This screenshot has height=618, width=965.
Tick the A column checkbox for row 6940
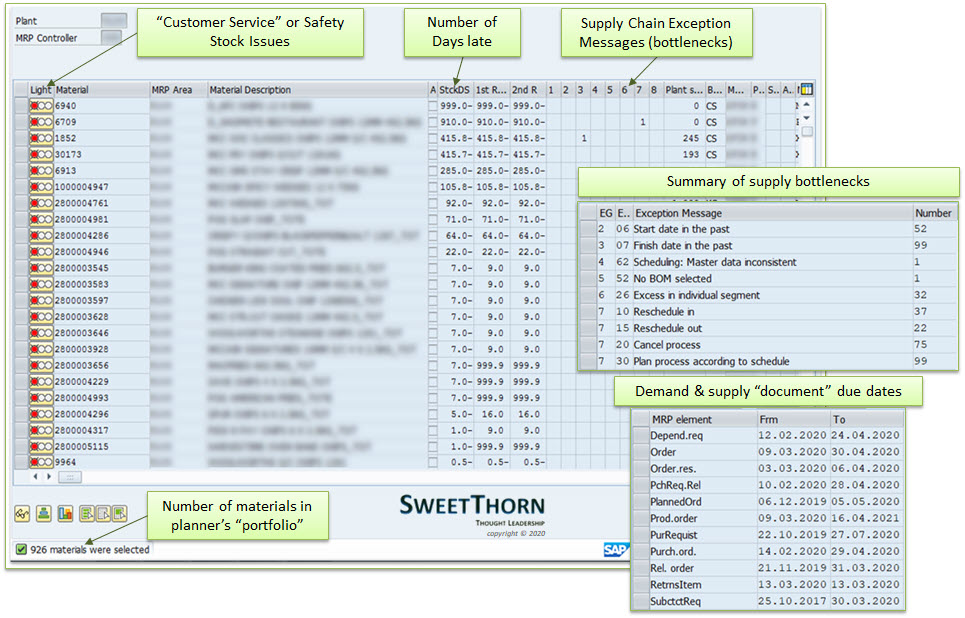click(433, 105)
